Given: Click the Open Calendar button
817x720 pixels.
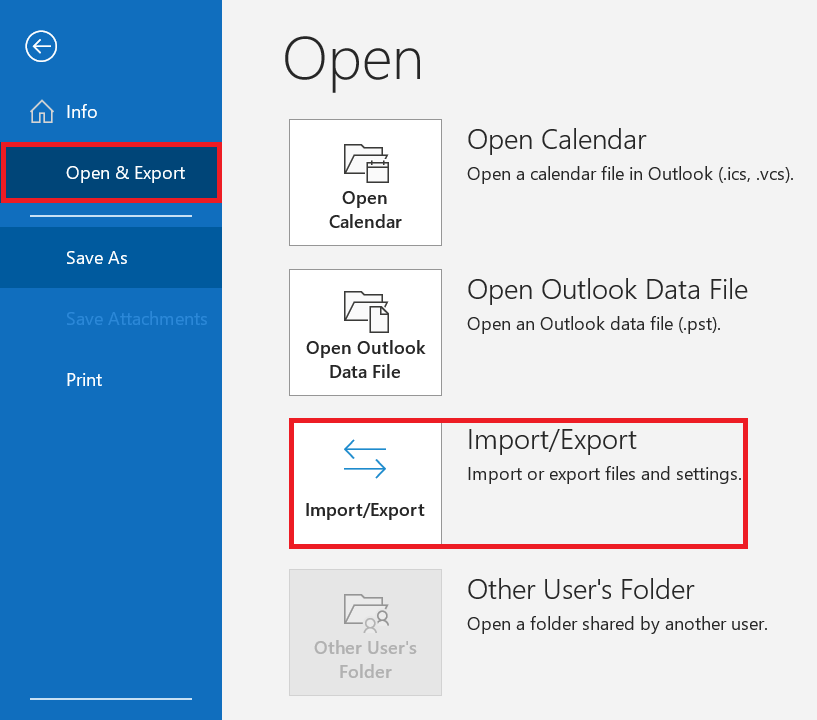Looking at the screenshot, I should 365,182.
